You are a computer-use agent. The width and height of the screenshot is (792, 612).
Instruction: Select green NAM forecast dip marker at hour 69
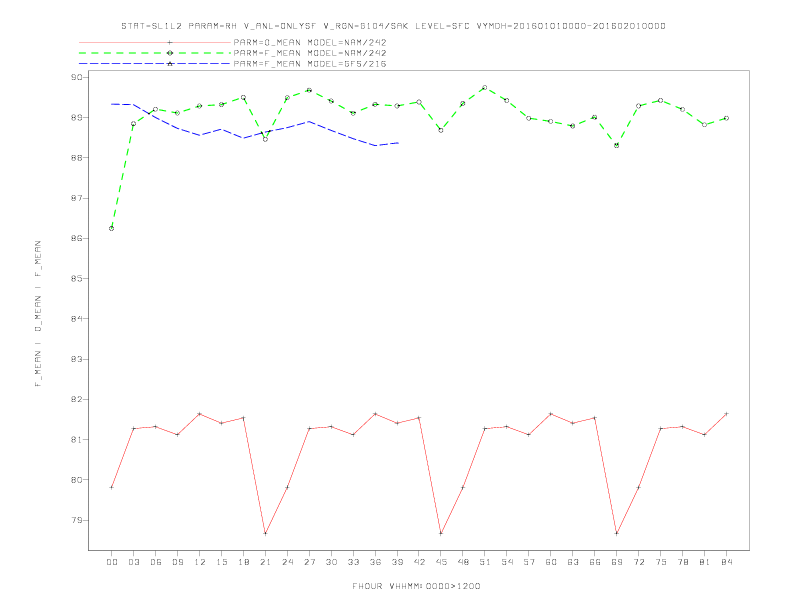617,145
